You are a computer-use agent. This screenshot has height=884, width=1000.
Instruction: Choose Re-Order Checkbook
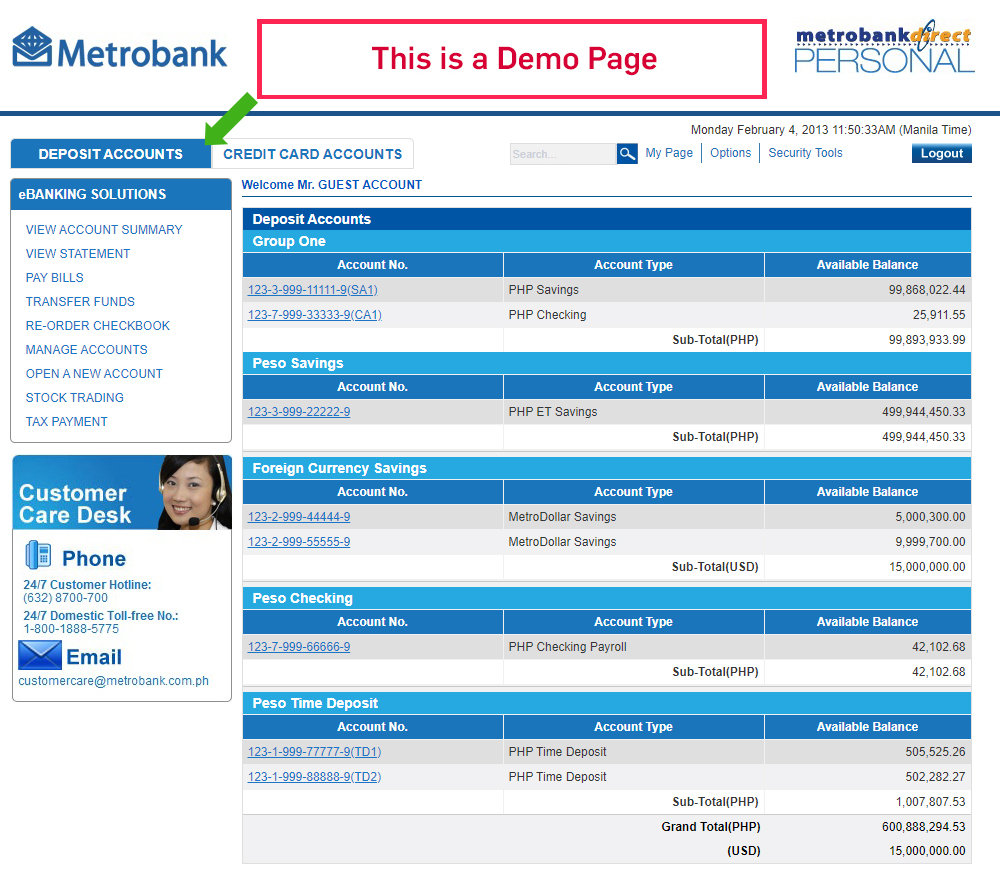[x=98, y=326]
